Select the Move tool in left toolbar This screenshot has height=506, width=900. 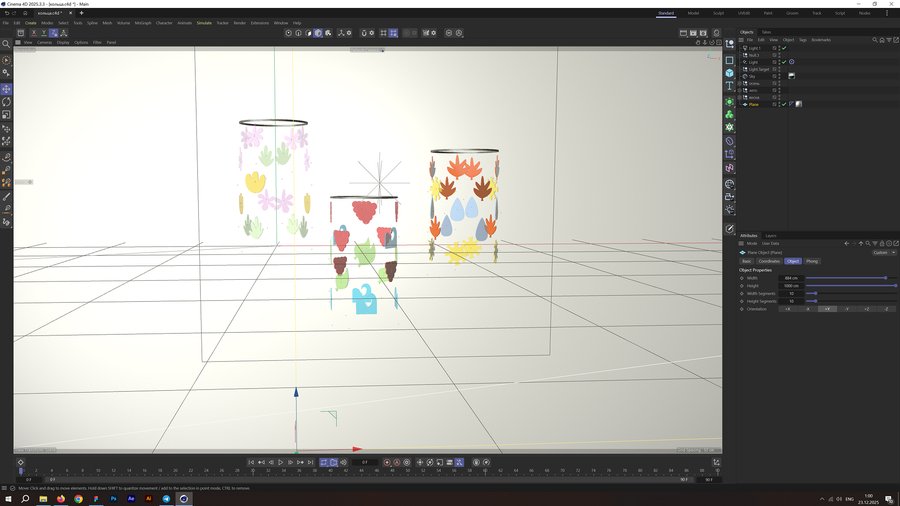(6, 89)
